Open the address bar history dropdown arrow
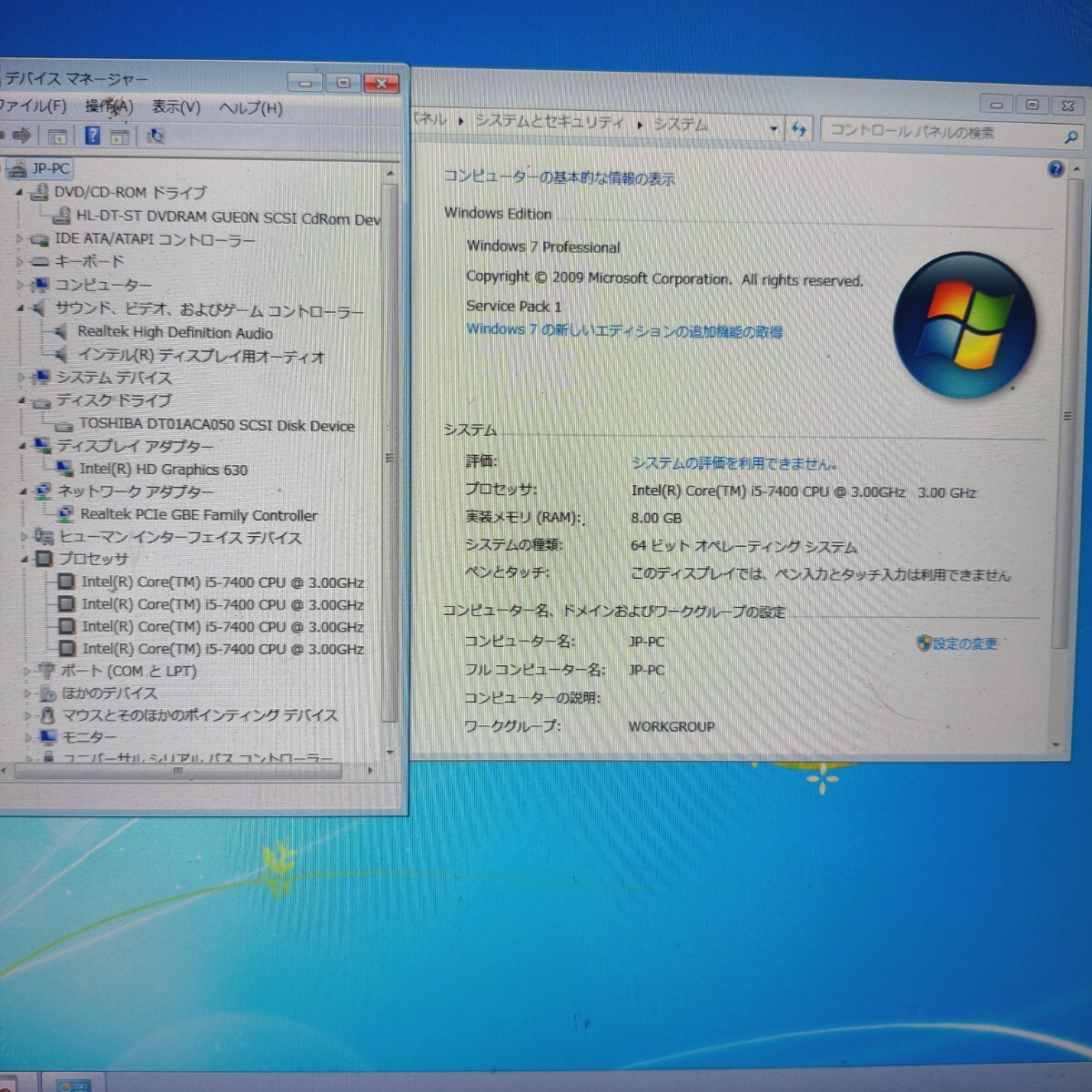 pos(773,128)
